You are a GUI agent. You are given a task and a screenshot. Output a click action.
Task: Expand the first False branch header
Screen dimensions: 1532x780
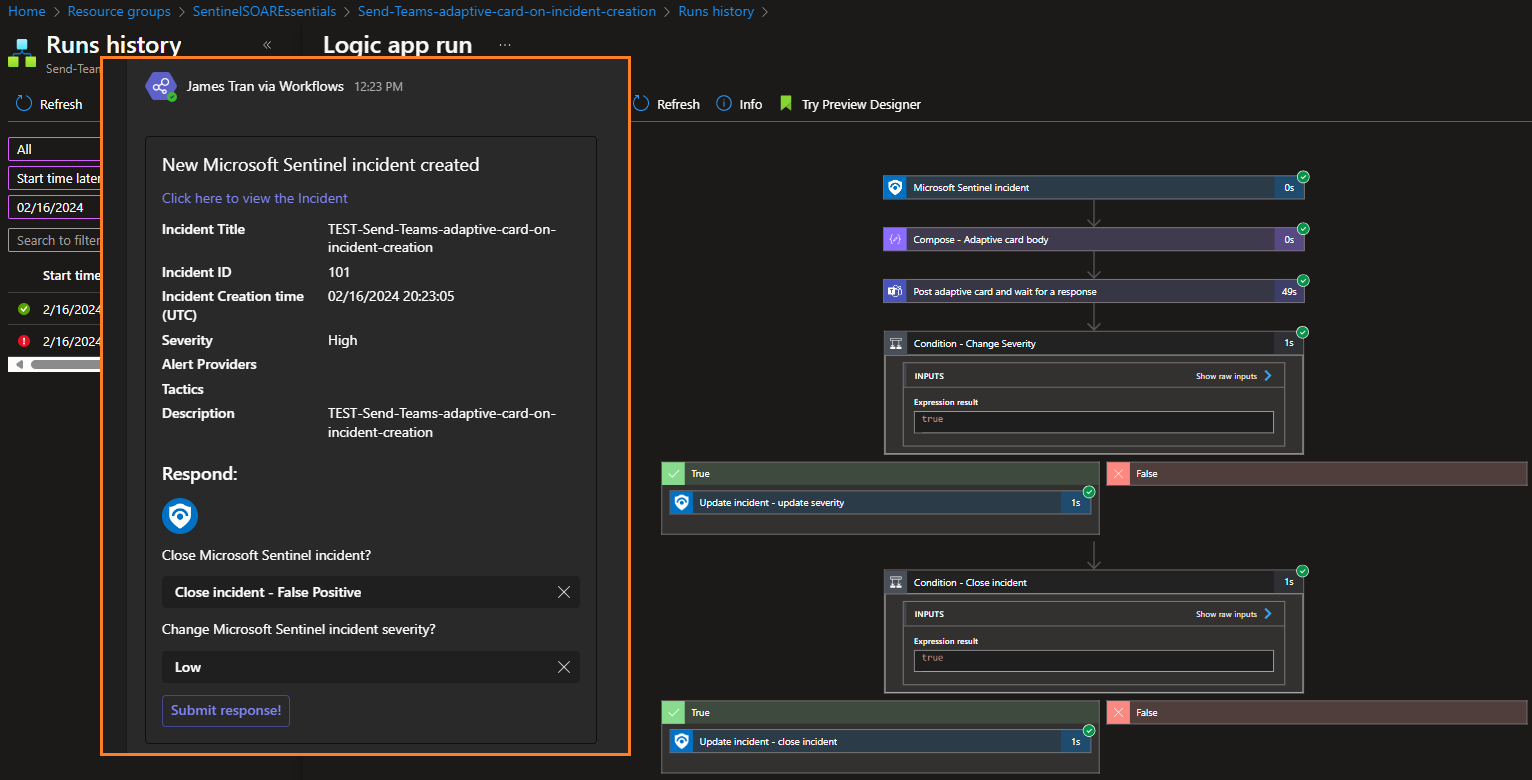(1317, 473)
